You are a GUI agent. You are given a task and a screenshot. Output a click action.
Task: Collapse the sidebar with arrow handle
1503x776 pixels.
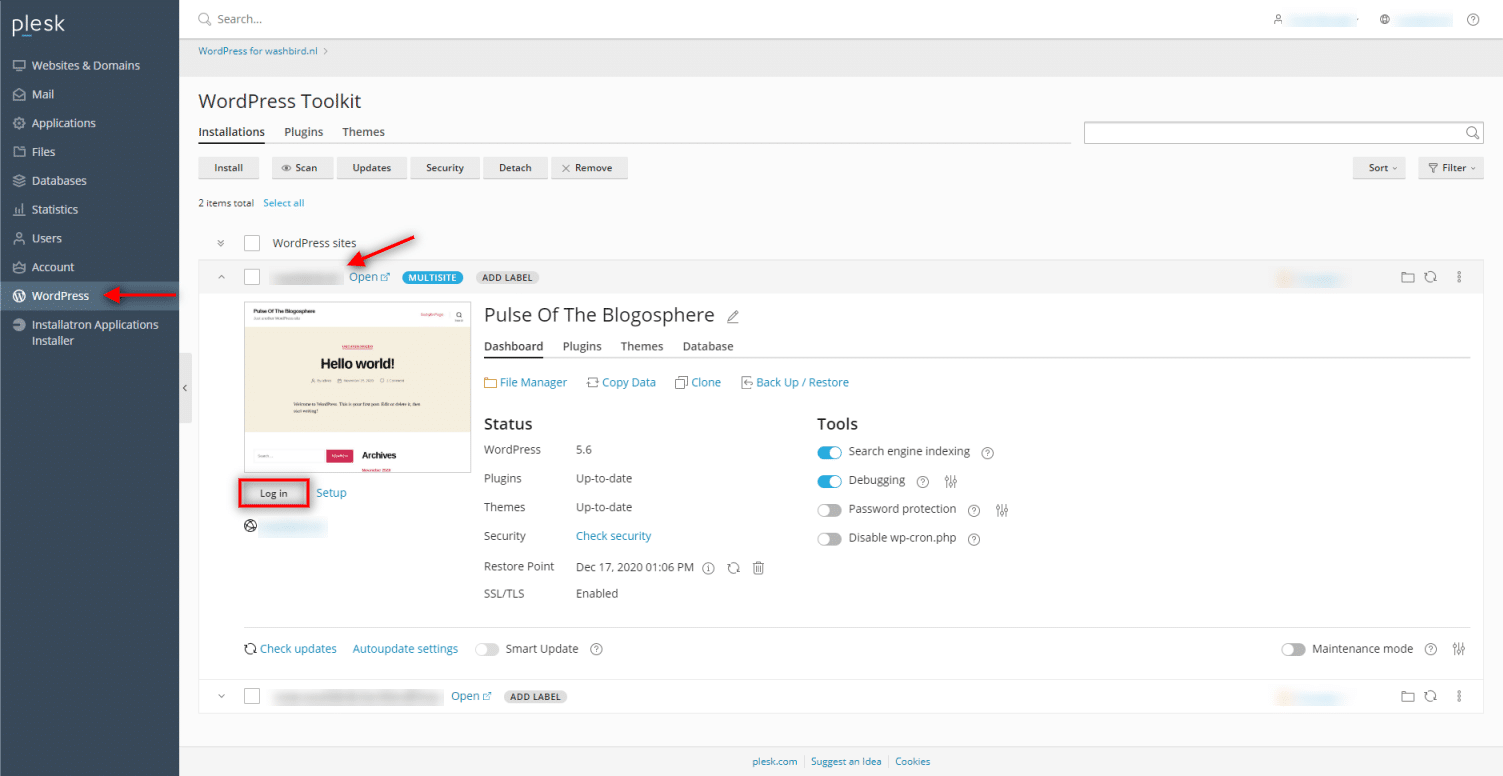(185, 388)
